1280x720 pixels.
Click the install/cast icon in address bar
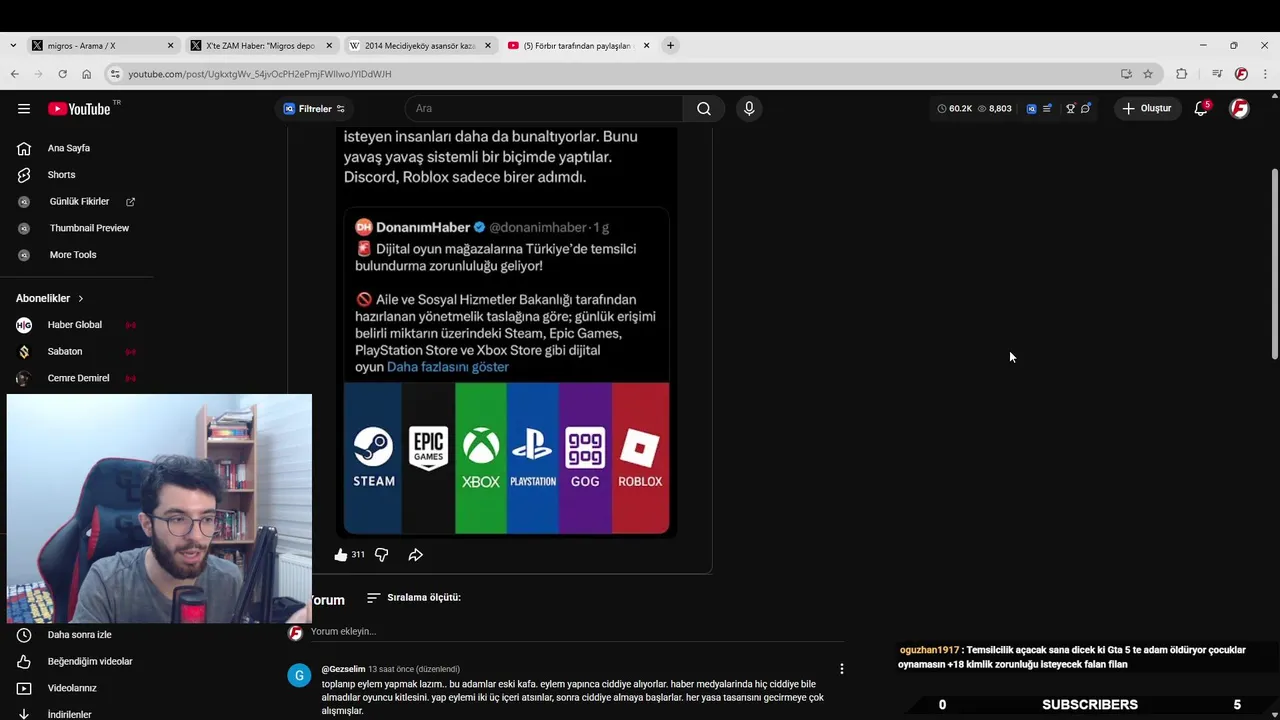(1126, 74)
